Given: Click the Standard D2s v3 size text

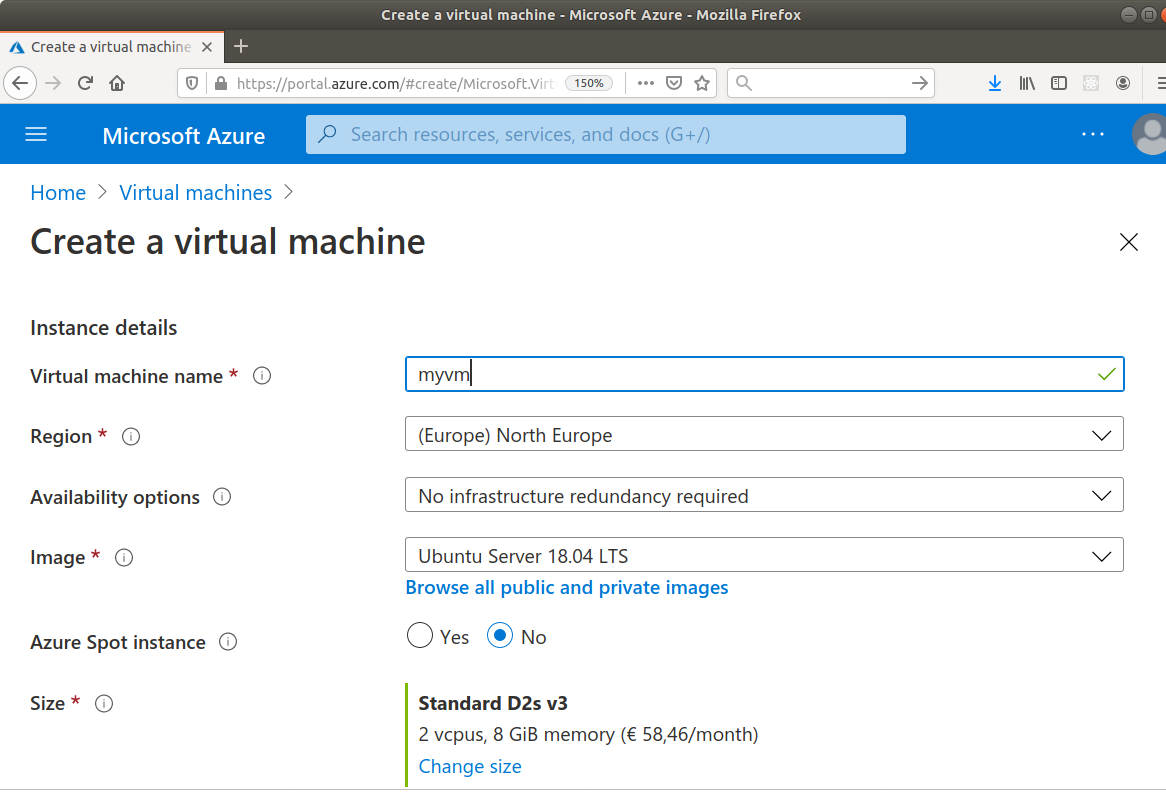Looking at the screenshot, I should point(493,703).
